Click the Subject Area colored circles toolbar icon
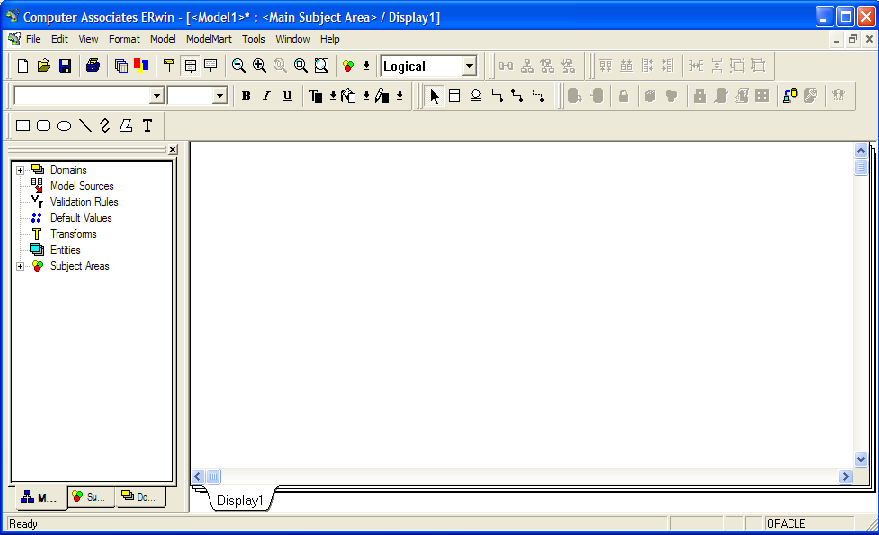The height and width of the screenshot is (535, 879). tap(349, 66)
